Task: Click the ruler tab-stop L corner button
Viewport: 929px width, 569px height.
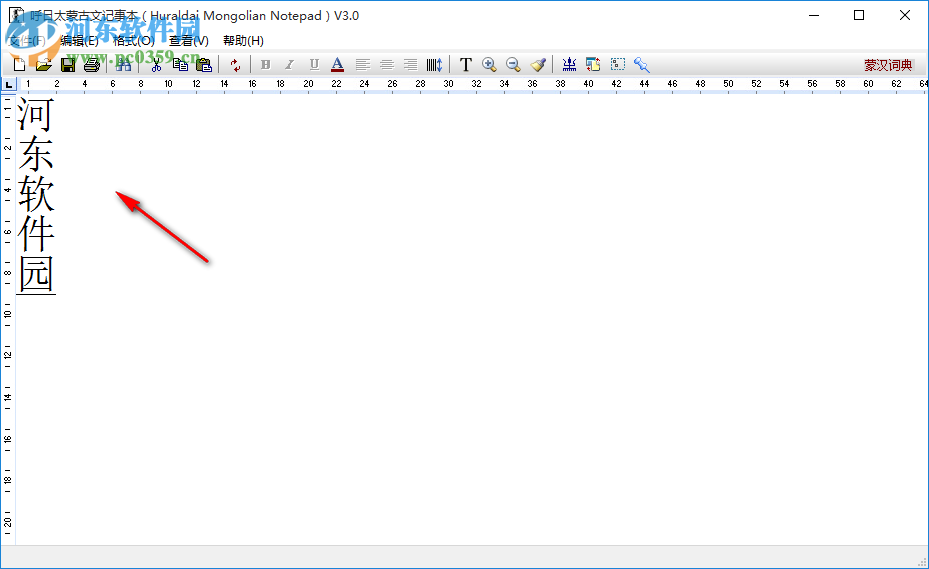Action: tap(8, 85)
